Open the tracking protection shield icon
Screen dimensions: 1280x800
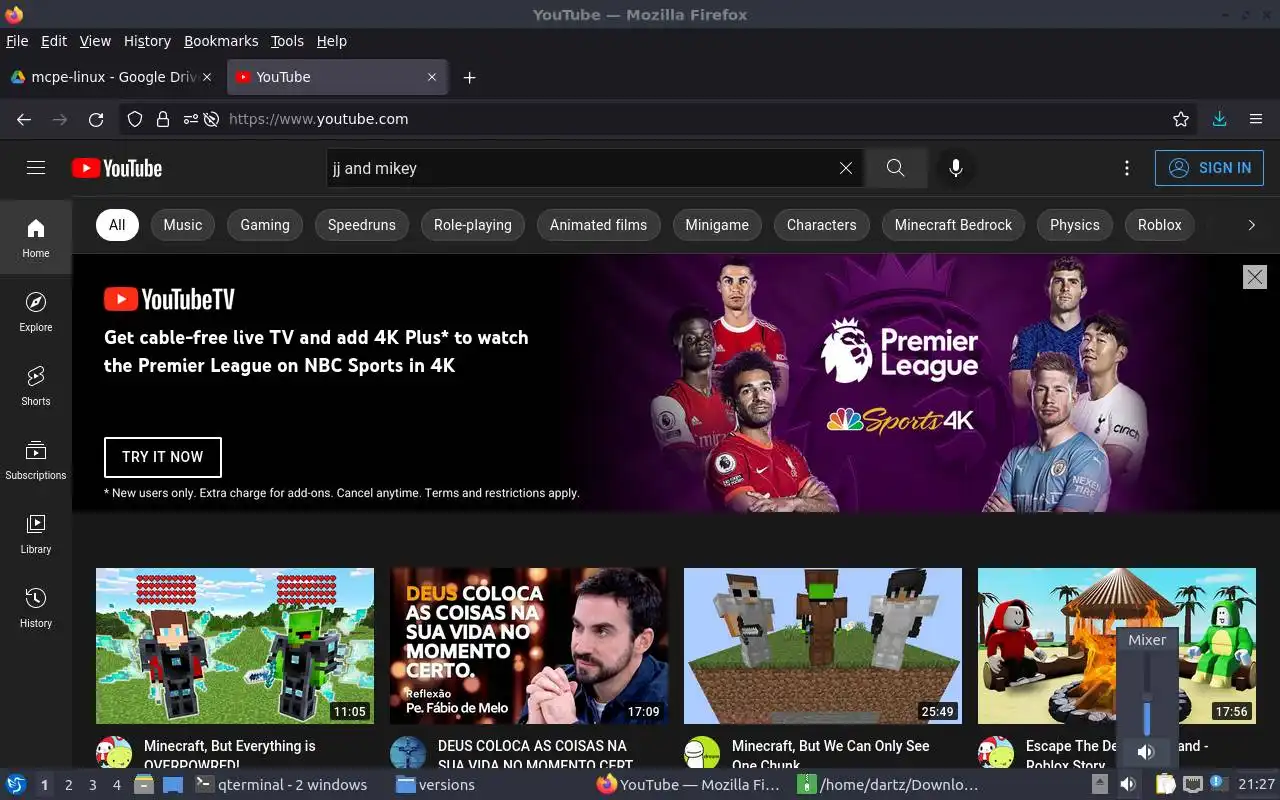coord(135,119)
